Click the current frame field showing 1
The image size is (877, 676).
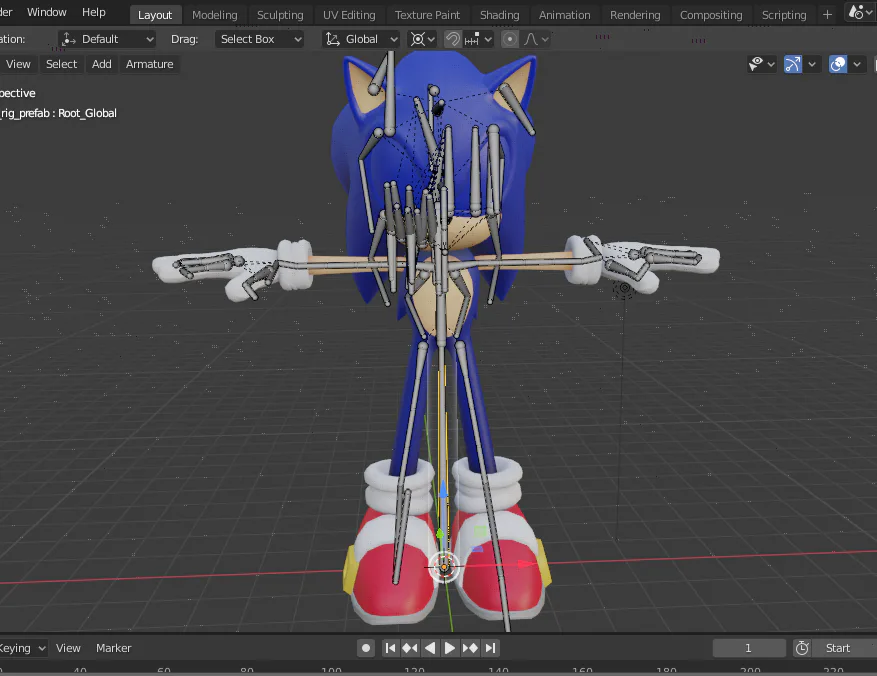749,648
